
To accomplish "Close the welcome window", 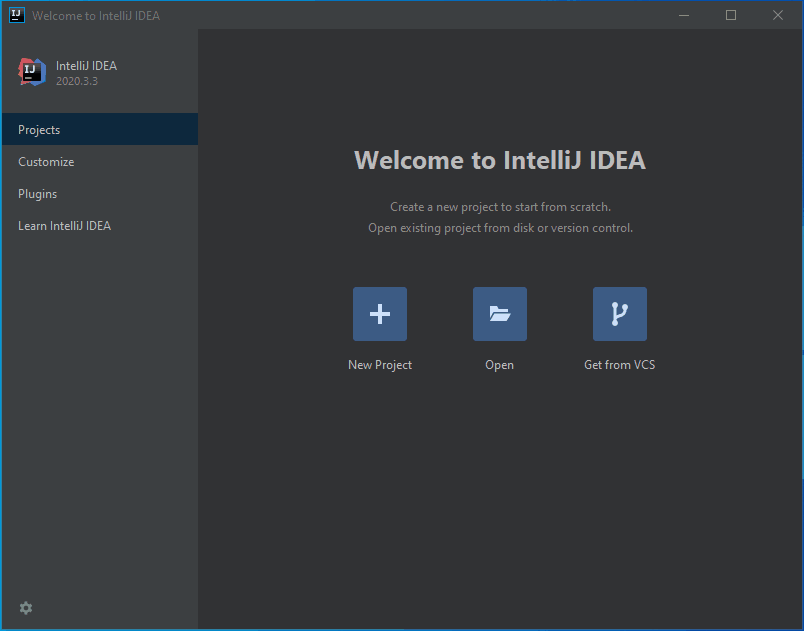I will point(778,15).
